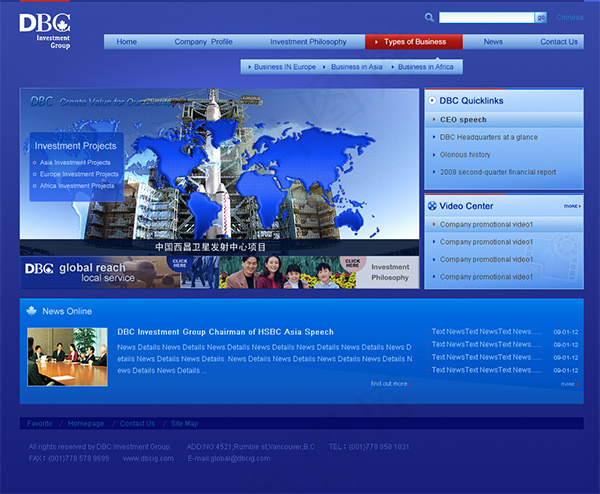This screenshot has height=494, width=600.
Task: Open the Investment Philosophy menu item
Action: pos(308,42)
